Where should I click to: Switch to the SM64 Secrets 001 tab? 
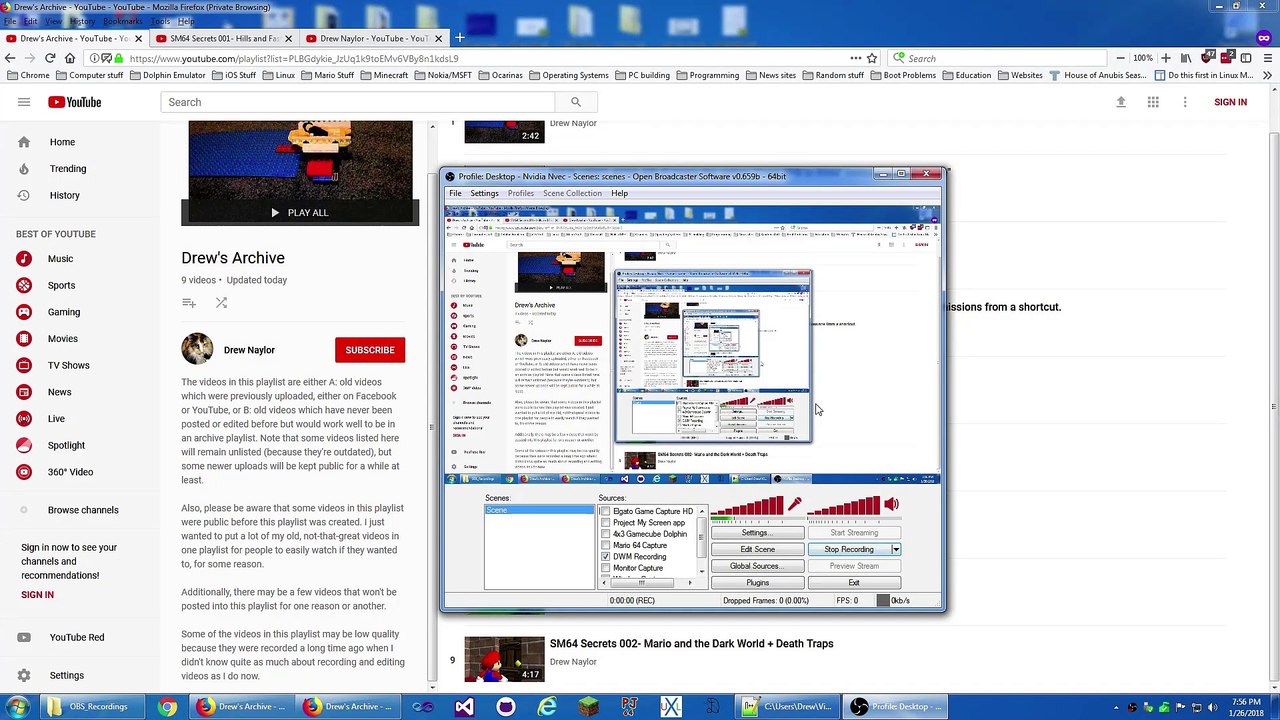pyautogui.click(x=224, y=38)
